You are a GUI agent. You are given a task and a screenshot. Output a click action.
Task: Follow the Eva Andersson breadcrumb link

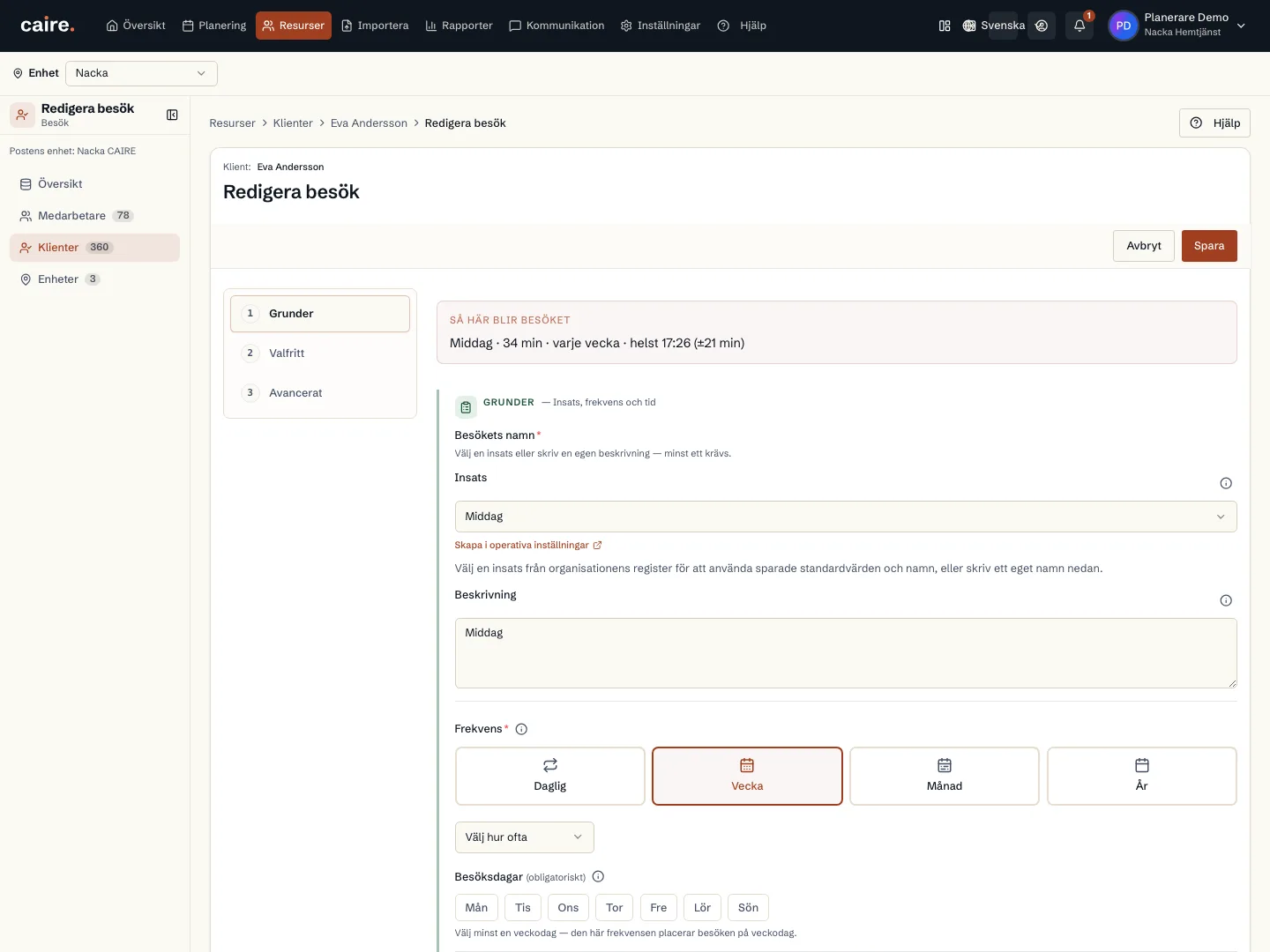[x=369, y=123]
